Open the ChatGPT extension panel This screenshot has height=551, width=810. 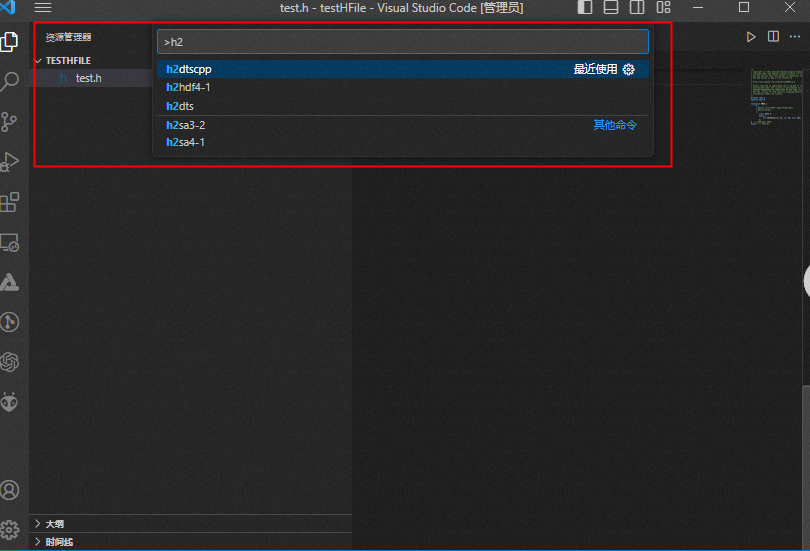[x=10, y=361]
